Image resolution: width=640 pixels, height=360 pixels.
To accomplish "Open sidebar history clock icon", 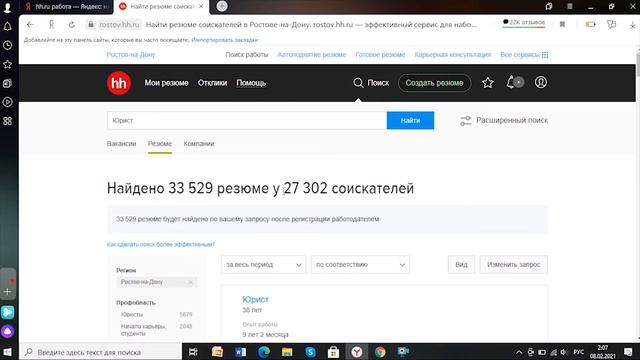I will (7, 45).
